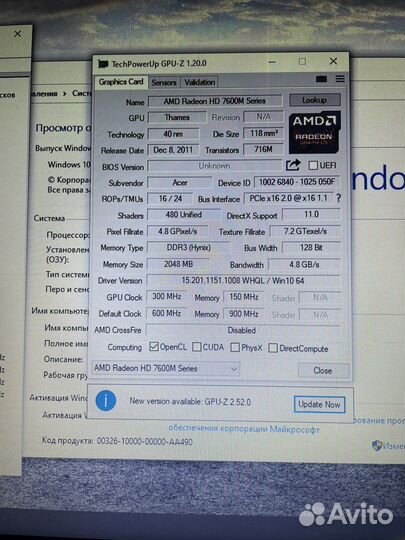Click the Texture Fillrate value 7.2 GTexel/s
Viewport: 405px width, 540px height.
(x=305, y=231)
